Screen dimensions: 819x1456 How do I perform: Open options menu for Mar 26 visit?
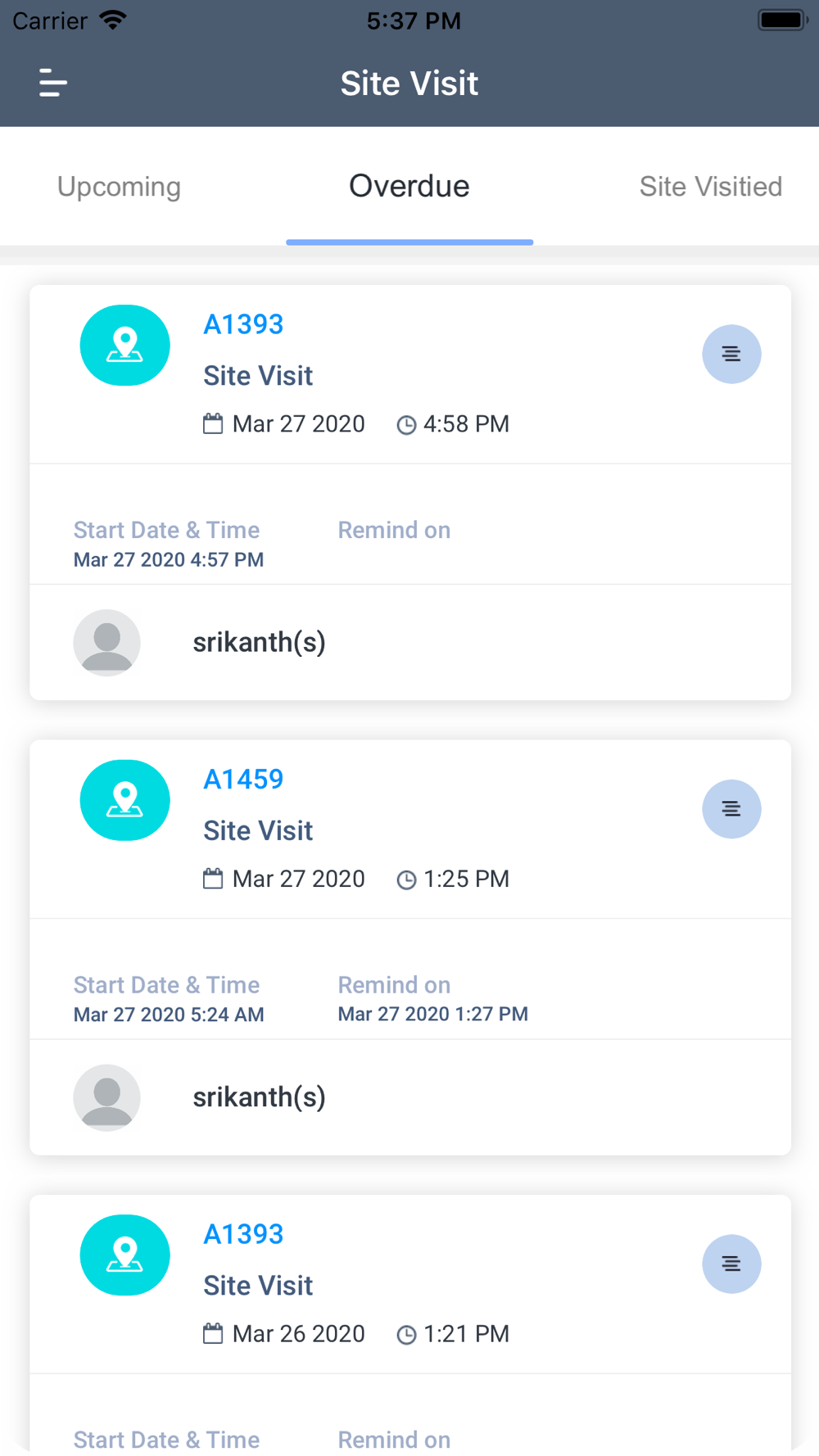(x=731, y=1264)
